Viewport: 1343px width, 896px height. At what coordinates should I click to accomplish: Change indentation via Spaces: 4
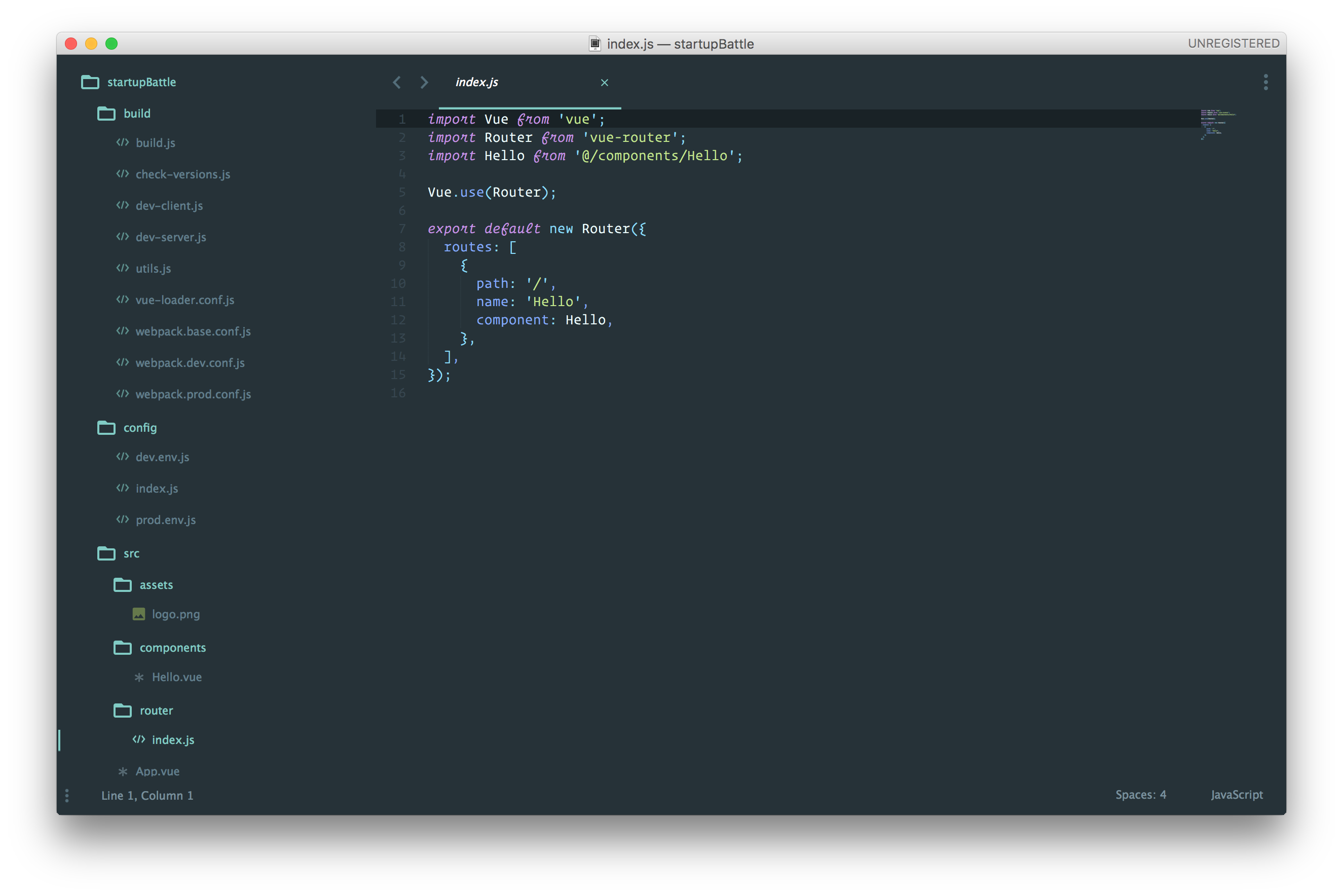(x=1140, y=795)
